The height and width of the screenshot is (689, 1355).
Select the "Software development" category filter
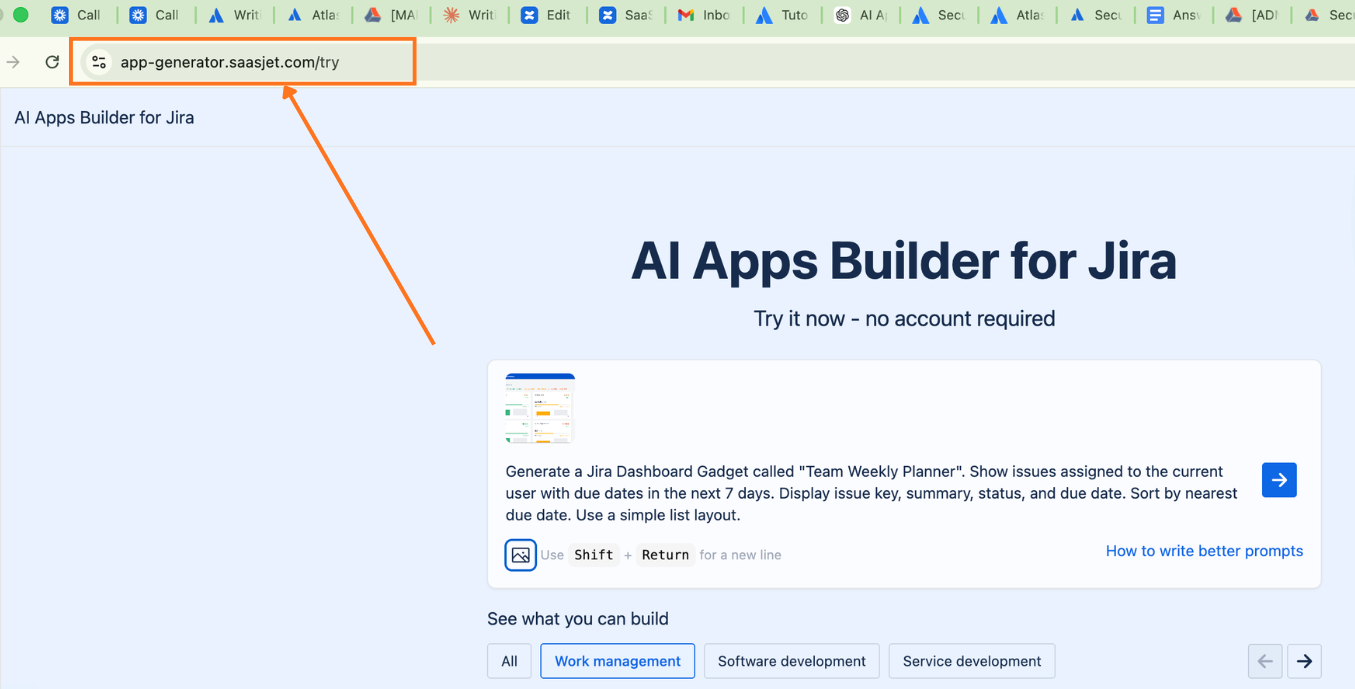792,661
